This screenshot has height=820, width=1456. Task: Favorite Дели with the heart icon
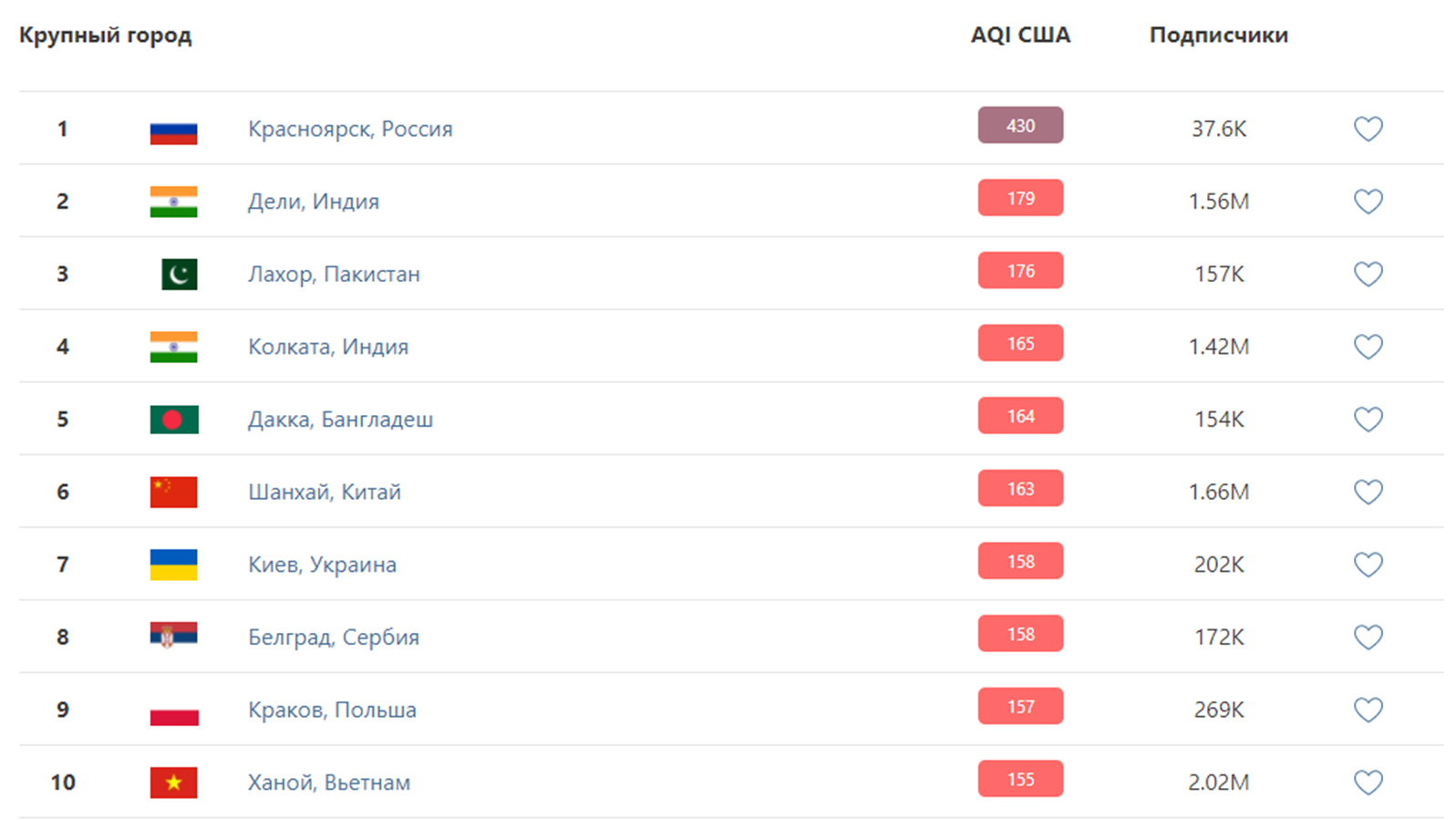click(1368, 202)
